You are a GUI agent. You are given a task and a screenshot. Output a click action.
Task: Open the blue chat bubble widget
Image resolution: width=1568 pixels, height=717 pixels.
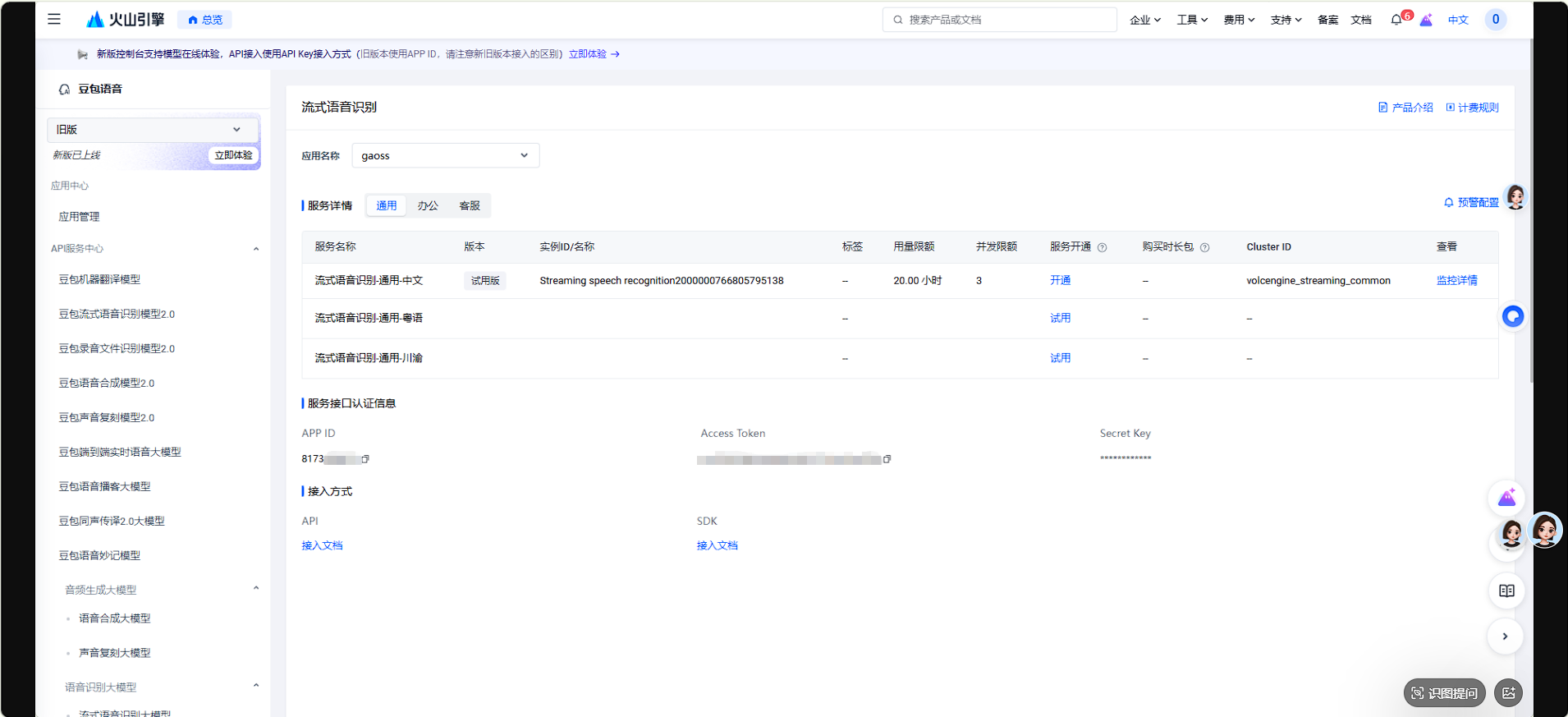[x=1513, y=316]
